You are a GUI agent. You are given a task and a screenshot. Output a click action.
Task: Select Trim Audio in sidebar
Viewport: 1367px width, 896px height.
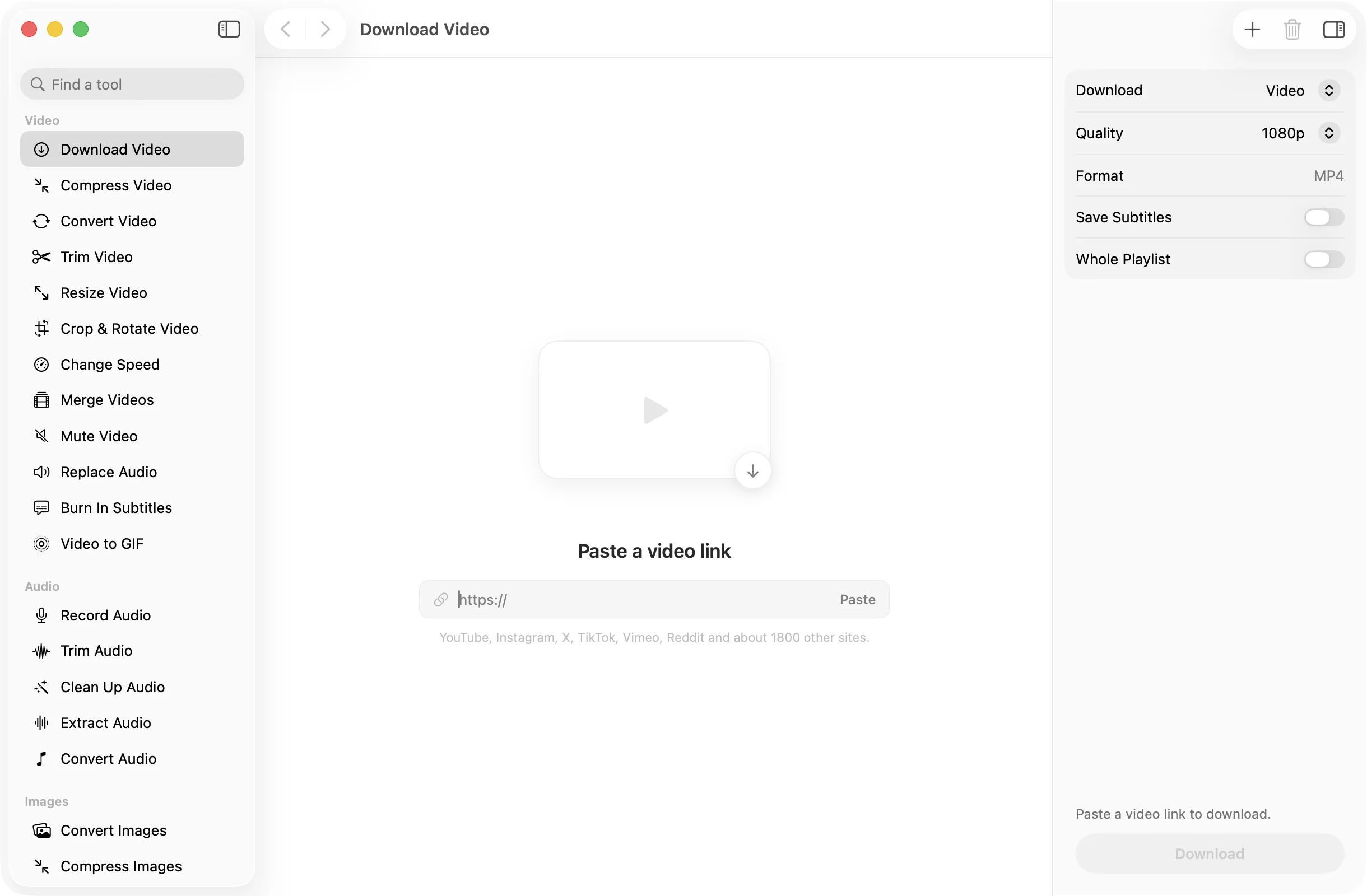pos(132,651)
